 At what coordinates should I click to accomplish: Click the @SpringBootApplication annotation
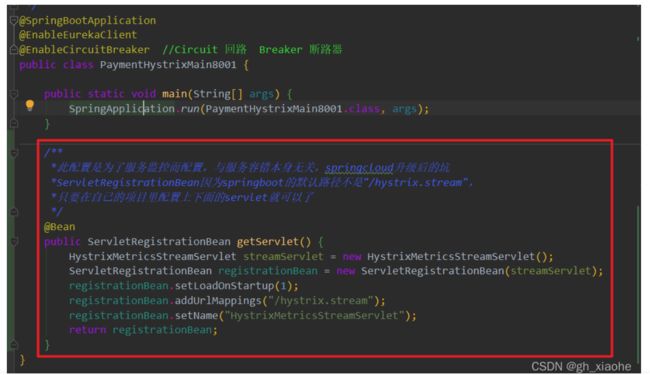(87, 20)
